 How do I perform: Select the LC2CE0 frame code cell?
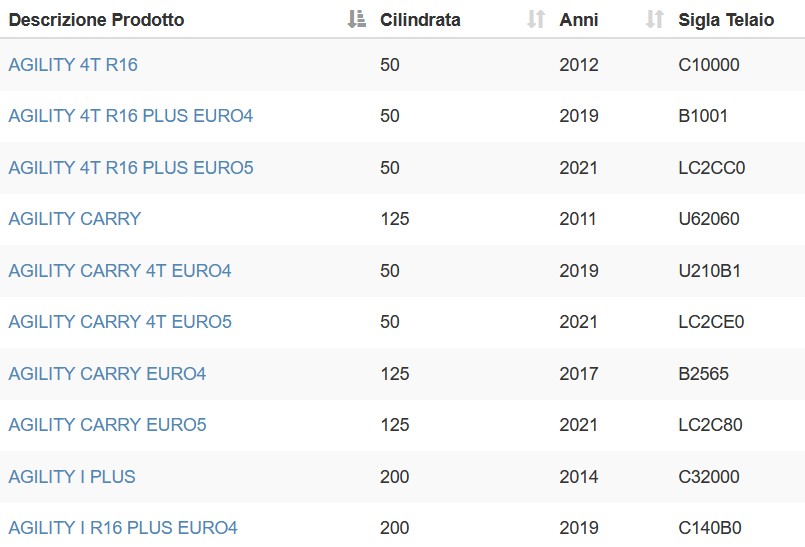tap(711, 322)
